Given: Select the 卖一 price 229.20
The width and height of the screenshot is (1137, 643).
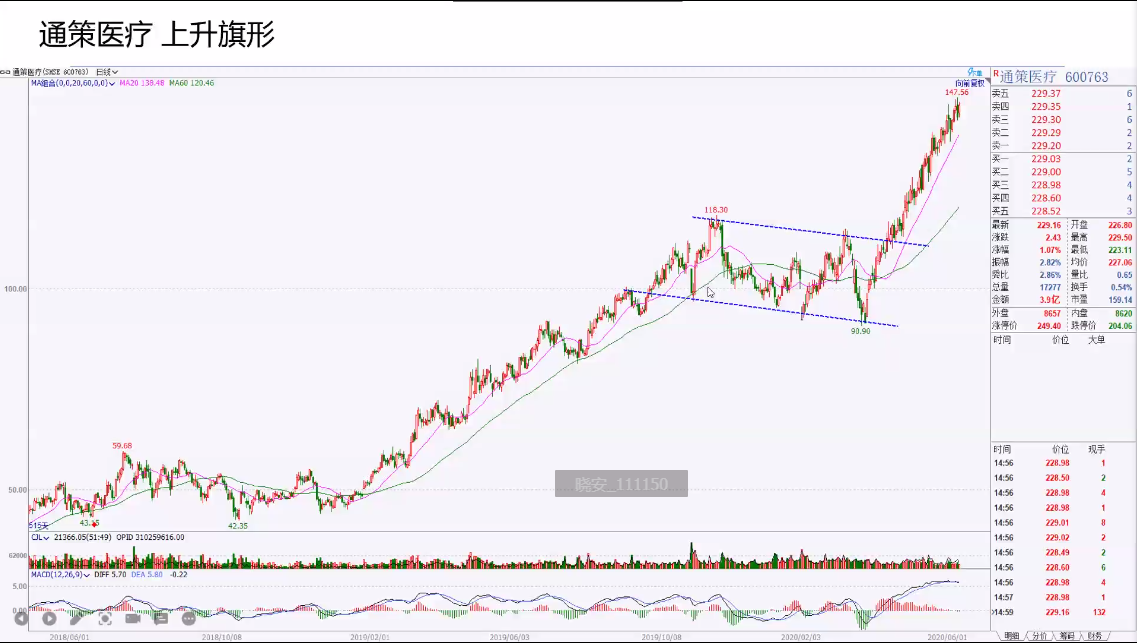Looking at the screenshot, I should point(1046,146).
